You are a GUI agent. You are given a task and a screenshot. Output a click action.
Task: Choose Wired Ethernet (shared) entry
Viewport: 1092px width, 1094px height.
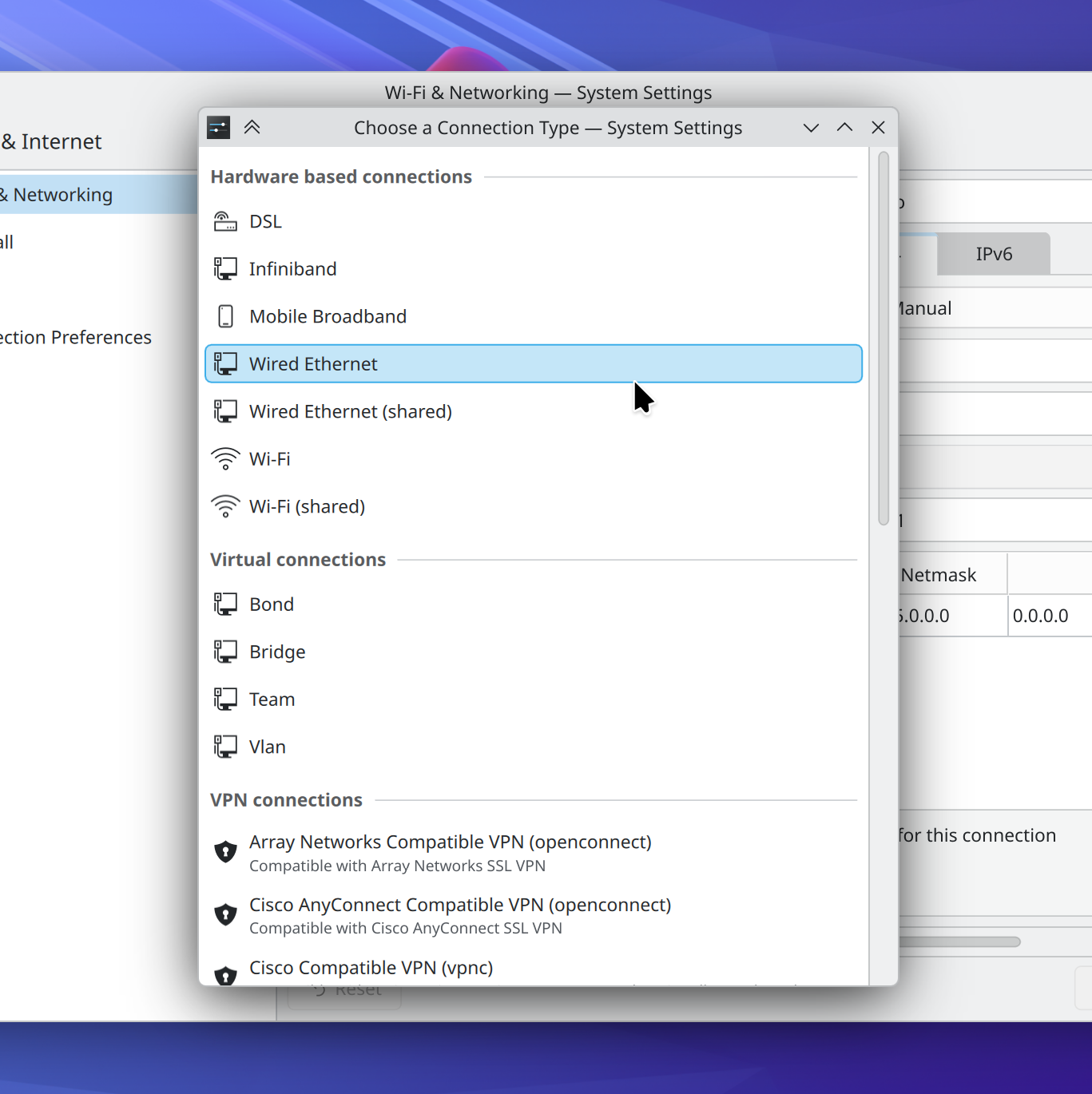point(350,411)
